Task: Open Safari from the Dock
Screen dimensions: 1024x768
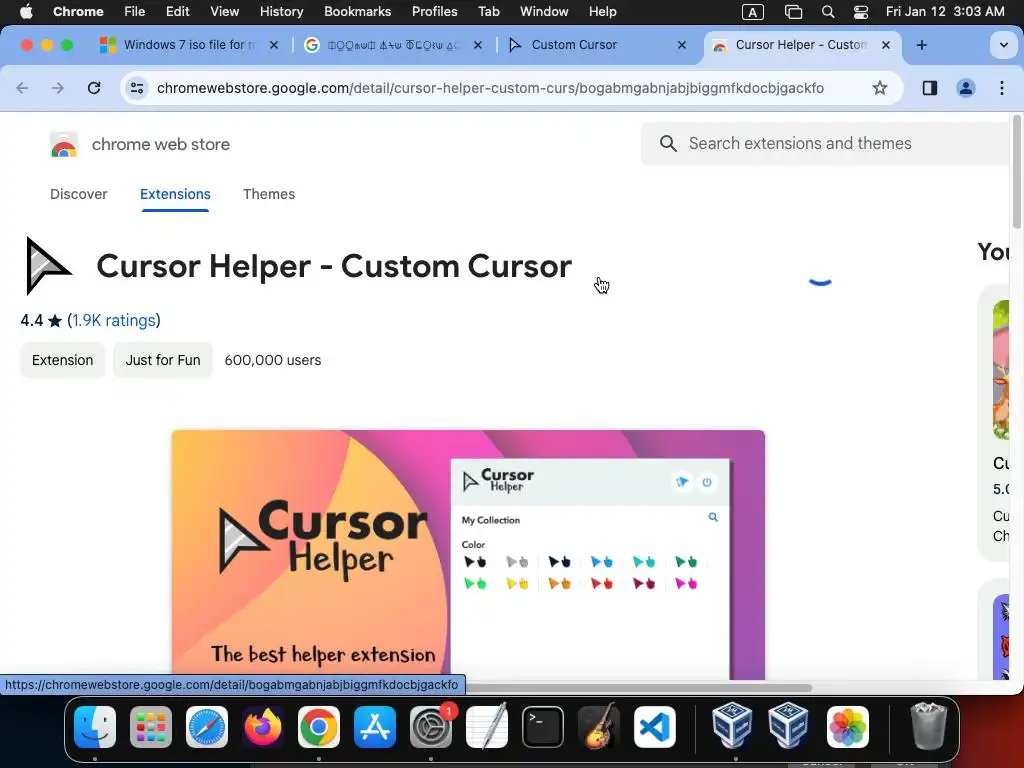Action: (207, 726)
